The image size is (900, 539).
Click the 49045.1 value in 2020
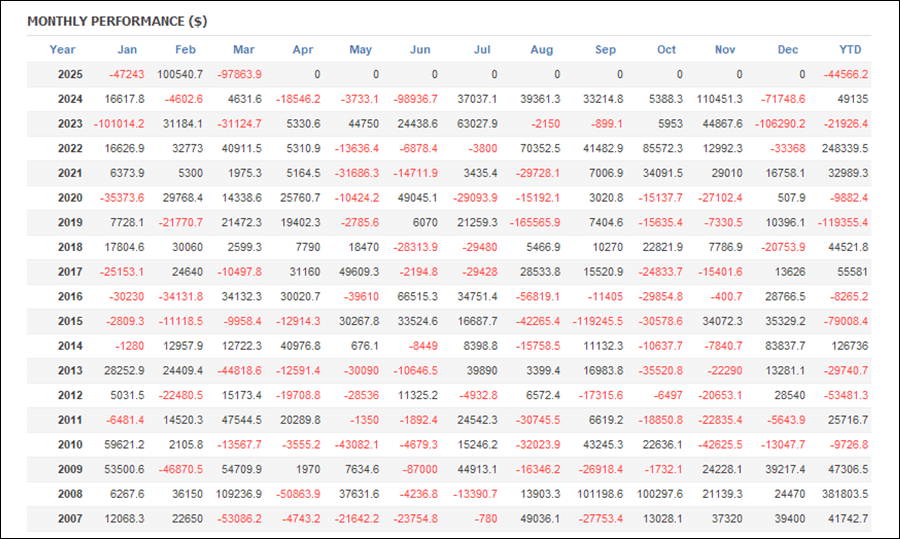pyautogui.click(x=417, y=198)
